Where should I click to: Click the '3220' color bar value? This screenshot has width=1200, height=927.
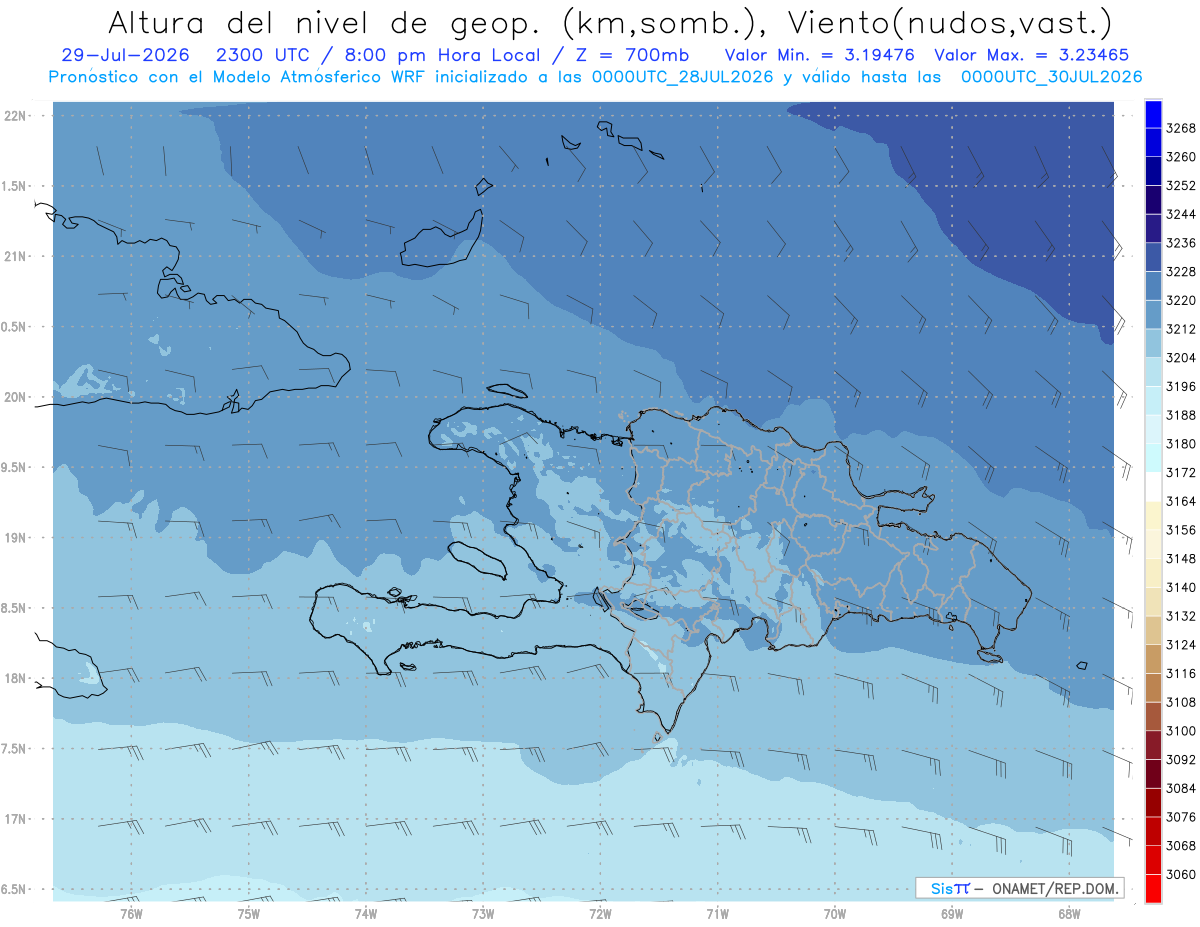(x=1181, y=300)
